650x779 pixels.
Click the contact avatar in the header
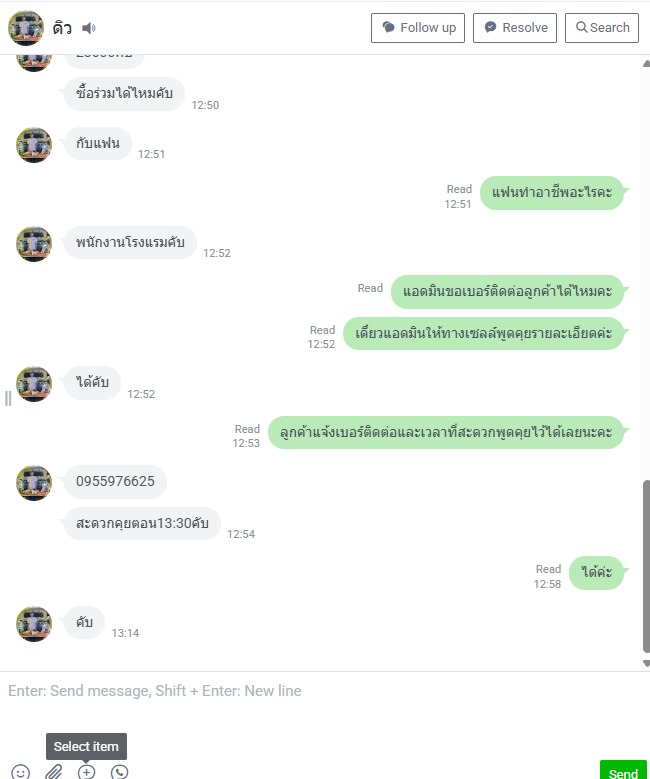(26, 28)
